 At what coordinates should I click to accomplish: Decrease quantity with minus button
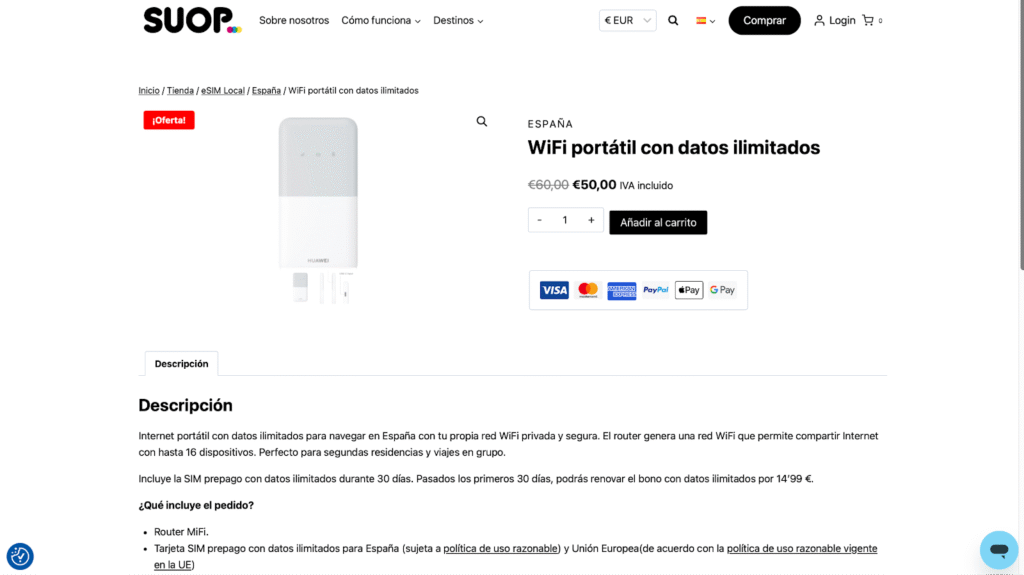tap(540, 220)
